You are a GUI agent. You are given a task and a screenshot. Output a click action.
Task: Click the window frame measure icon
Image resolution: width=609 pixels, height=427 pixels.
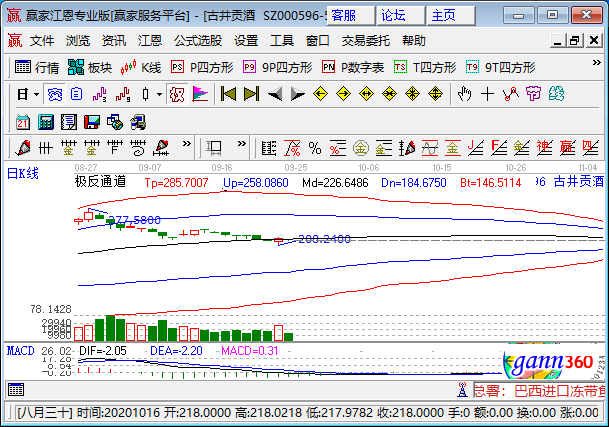coord(214,148)
